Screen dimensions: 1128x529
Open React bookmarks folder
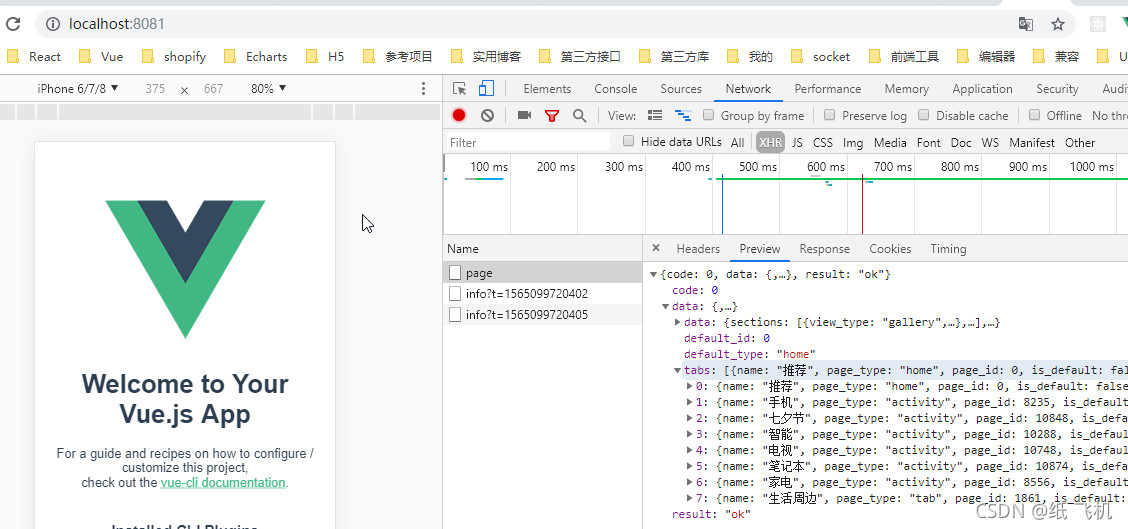pos(35,56)
